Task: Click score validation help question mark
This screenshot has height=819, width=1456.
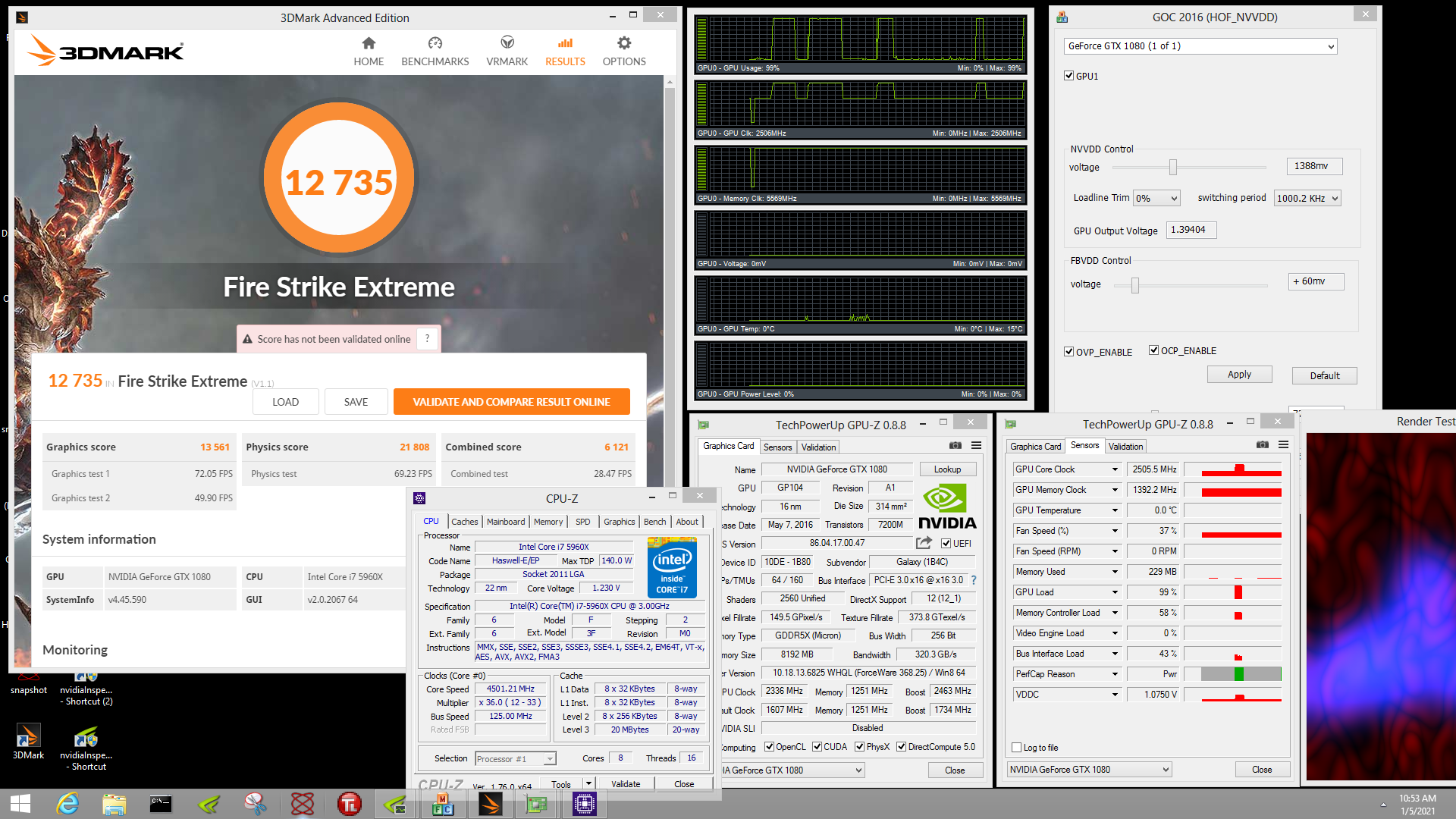Action: pos(427,339)
